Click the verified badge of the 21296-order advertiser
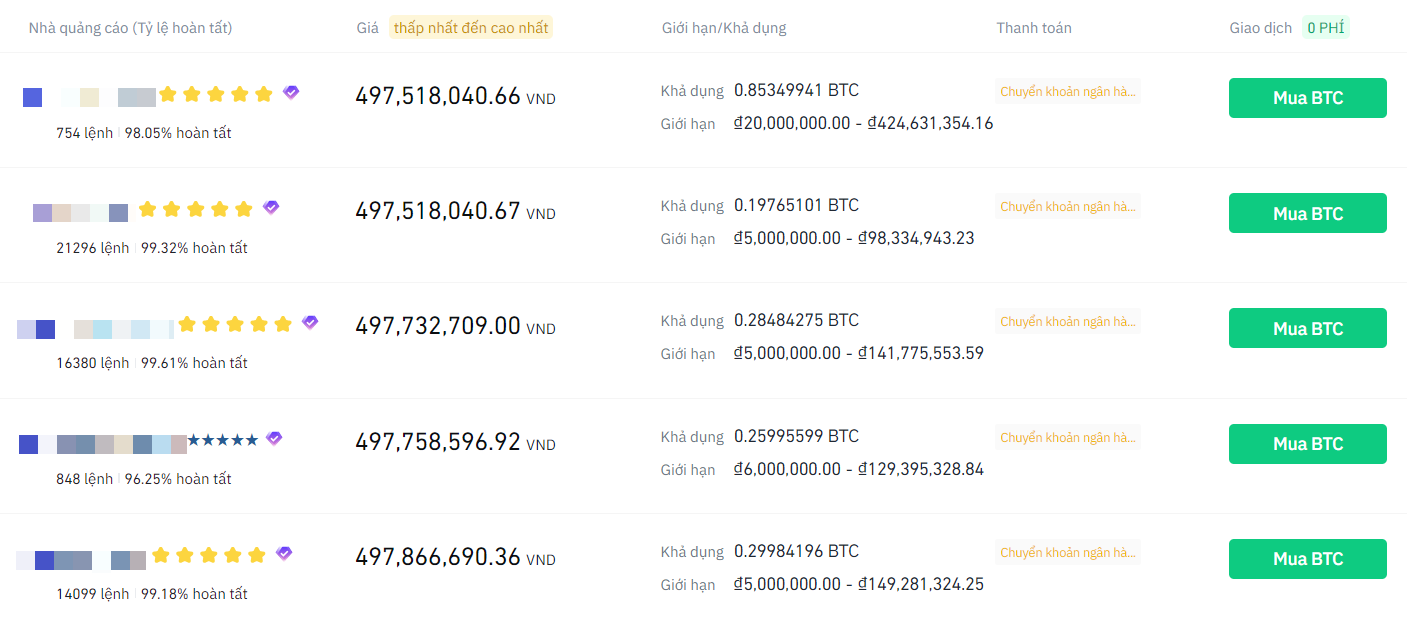 coord(271,208)
